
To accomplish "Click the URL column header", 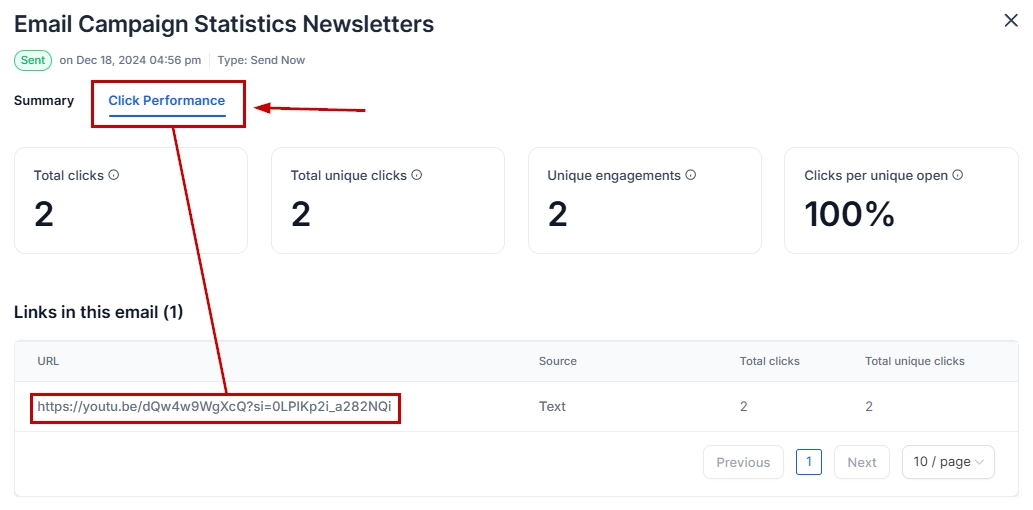I will 49,361.
